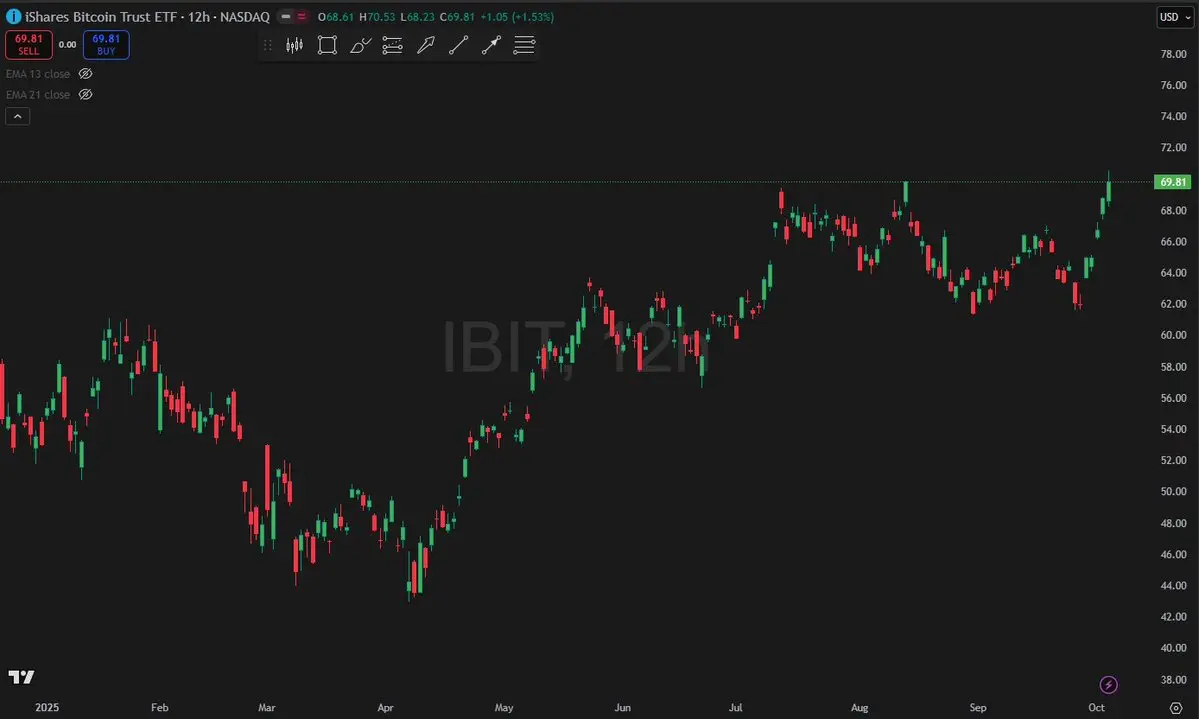1199x719 pixels.
Task: Click the high value 70.53
Action: click(x=381, y=16)
